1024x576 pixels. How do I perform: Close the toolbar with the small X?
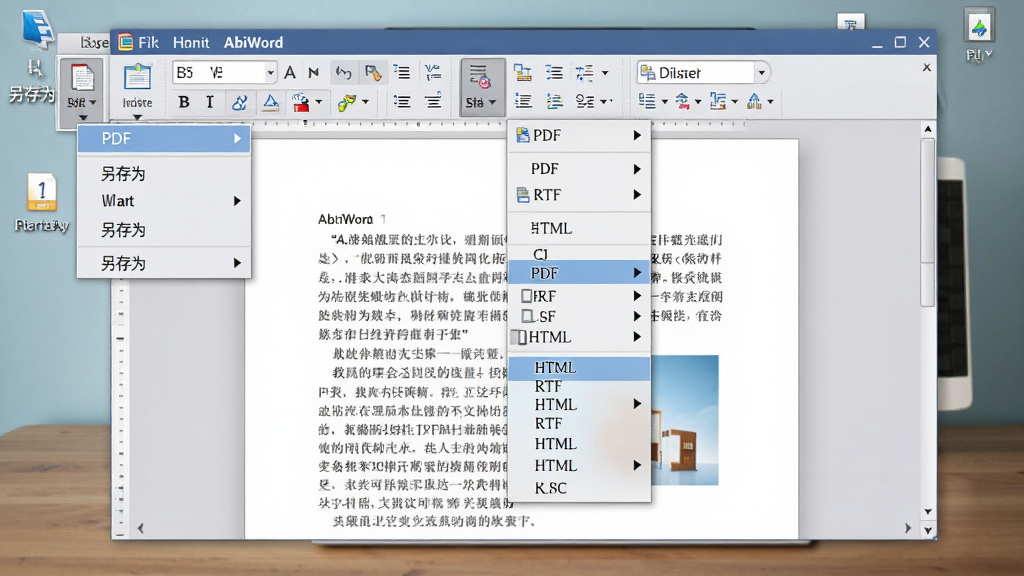click(x=927, y=67)
